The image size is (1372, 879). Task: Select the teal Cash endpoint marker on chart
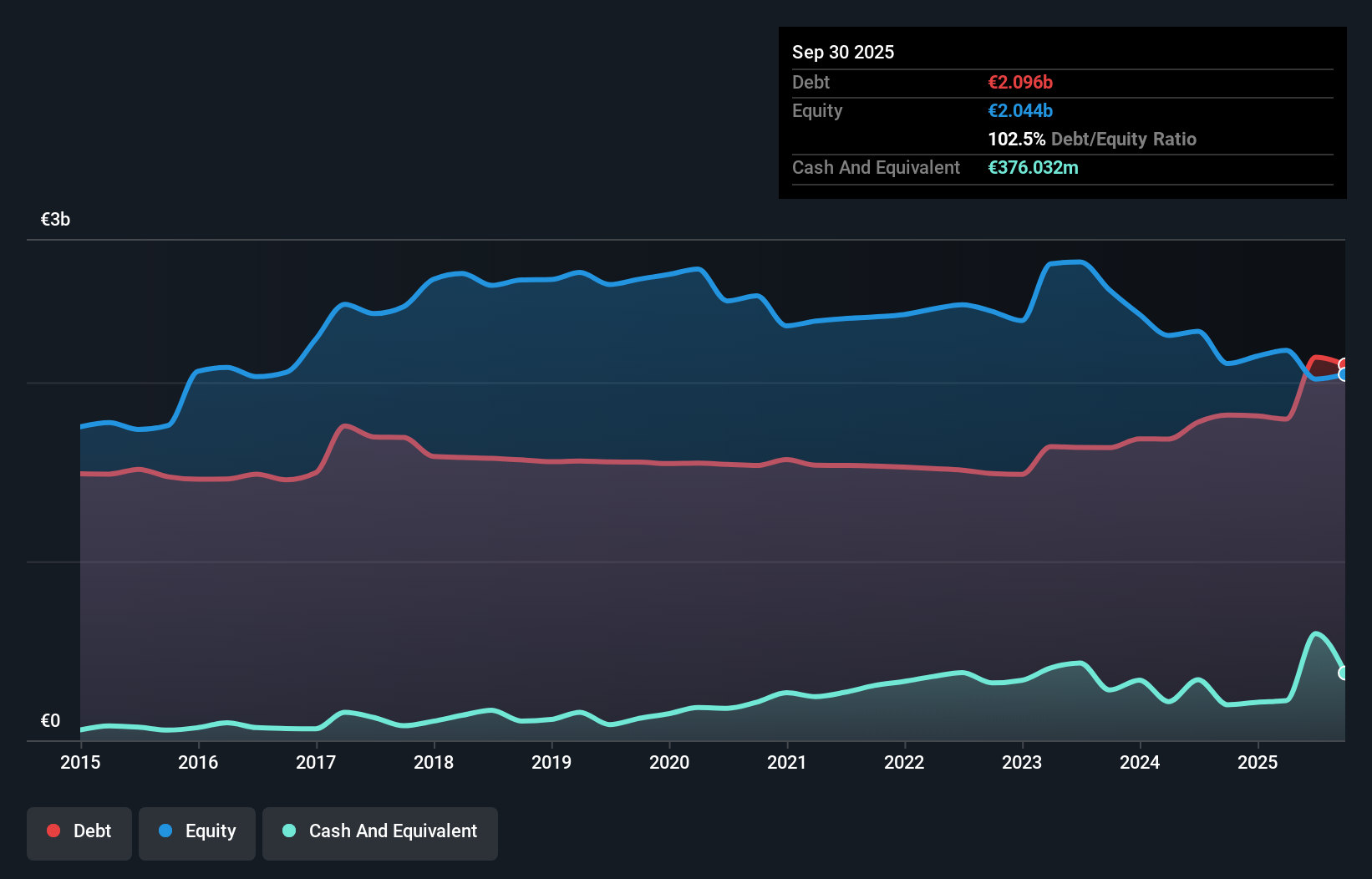(1342, 673)
